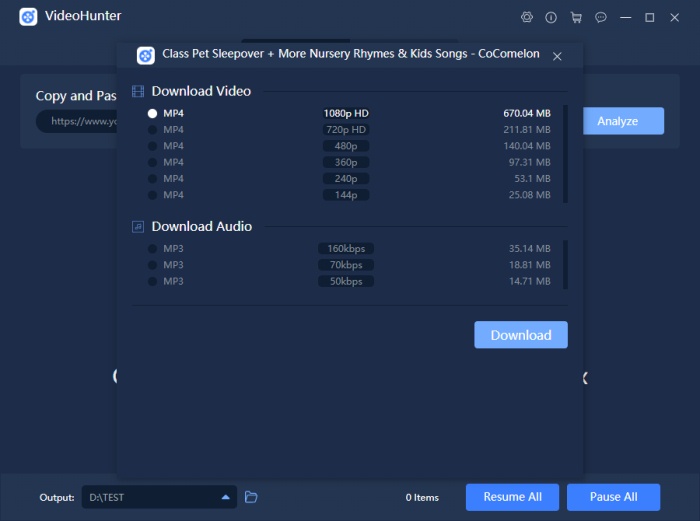The height and width of the screenshot is (521, 700).
Task: Open the shopping cart purchase icon
Action: (x=576, y=17)
